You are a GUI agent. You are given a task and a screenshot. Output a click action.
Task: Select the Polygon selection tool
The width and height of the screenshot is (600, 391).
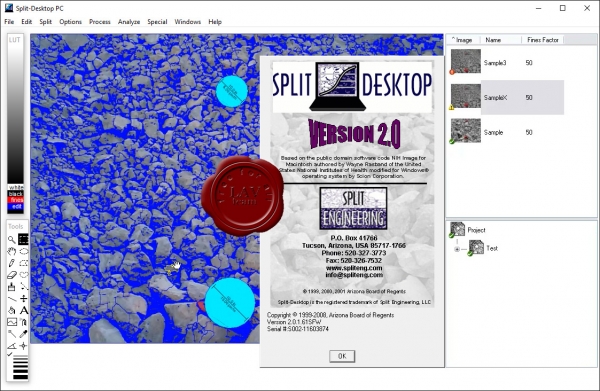[x=23, y=263]
